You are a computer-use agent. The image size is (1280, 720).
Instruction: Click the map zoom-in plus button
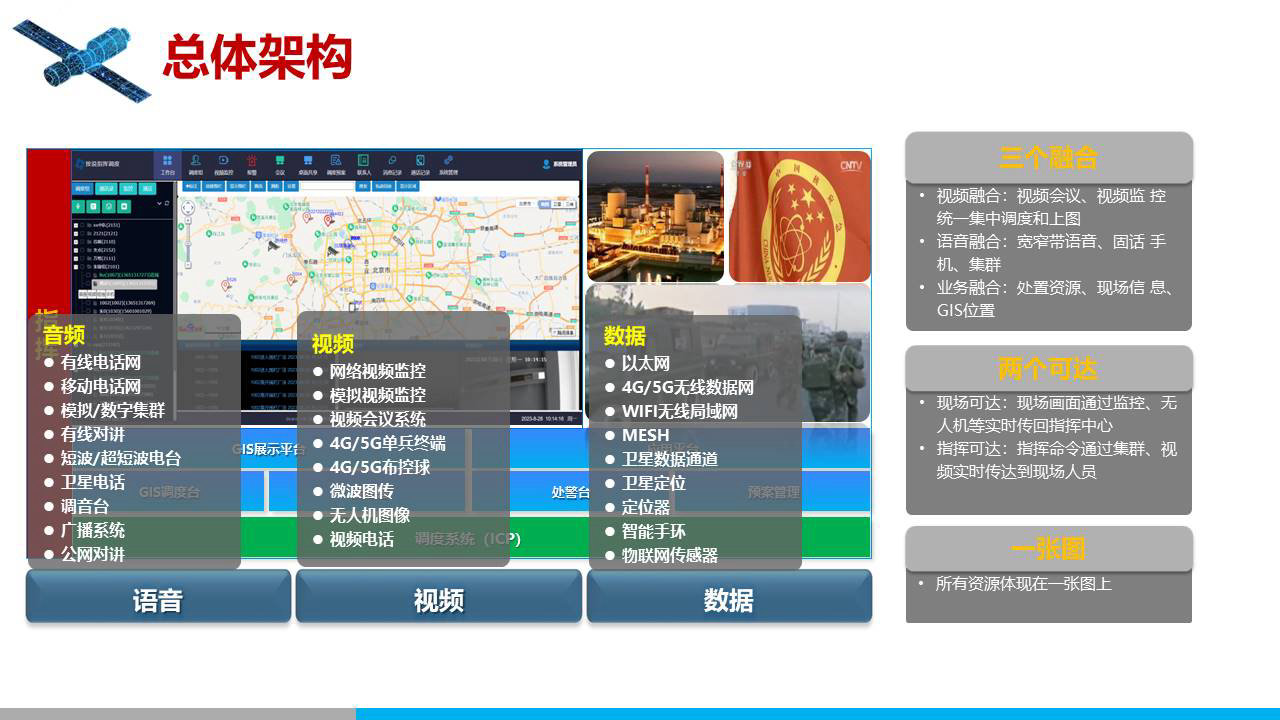click(x=188, y=221)
